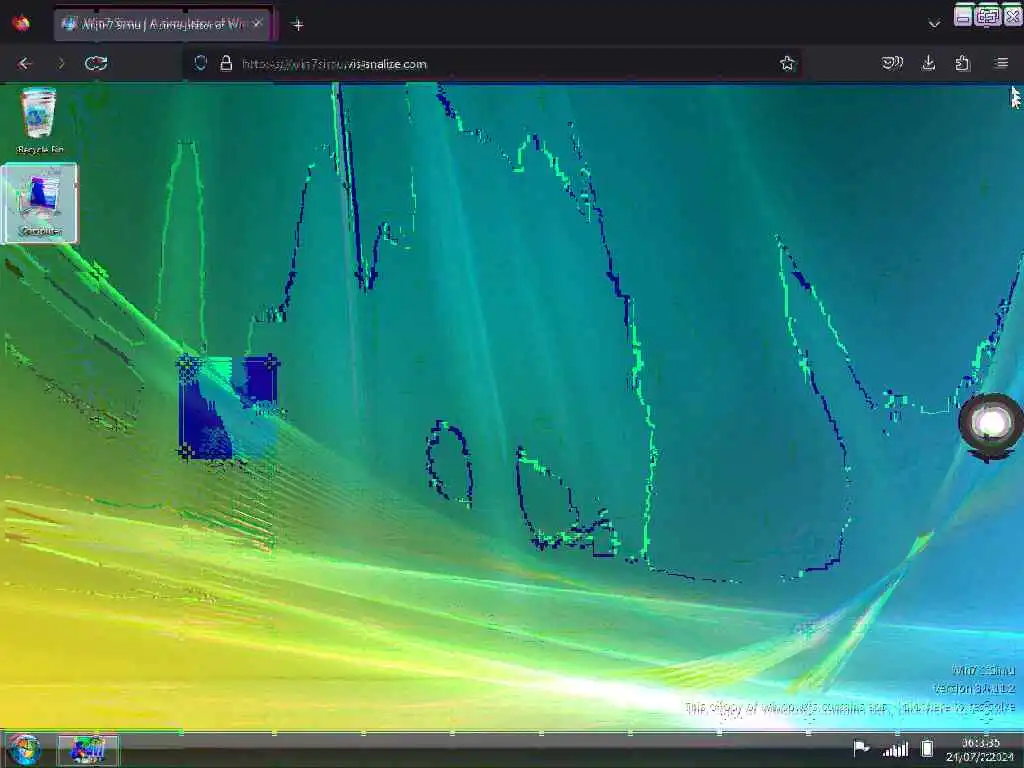Check the network signal bars icon
1024x768 pixels.
[895, 748]
